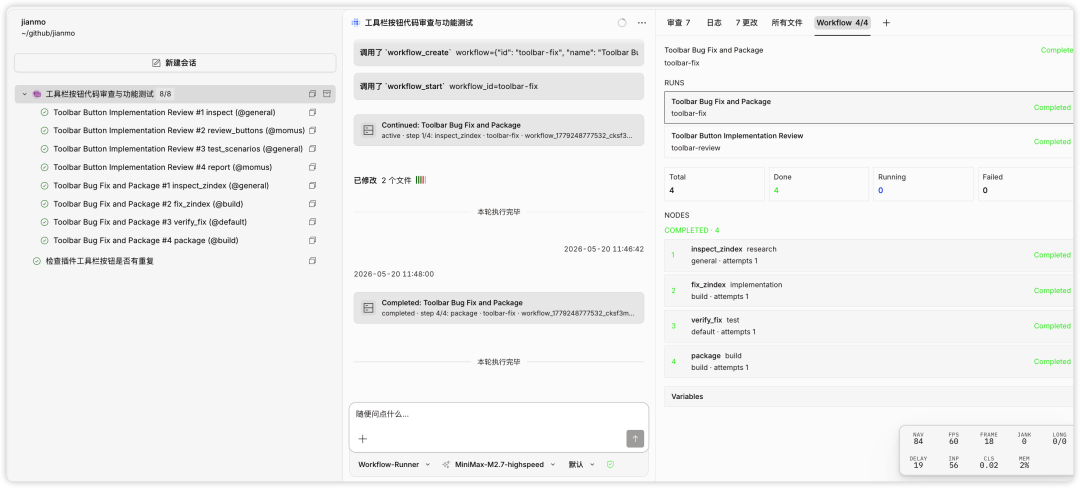Viewport: 1080px width, 488px height.
Task: Switch to the 所有文件 tab
Action: [x=787, y=23]
